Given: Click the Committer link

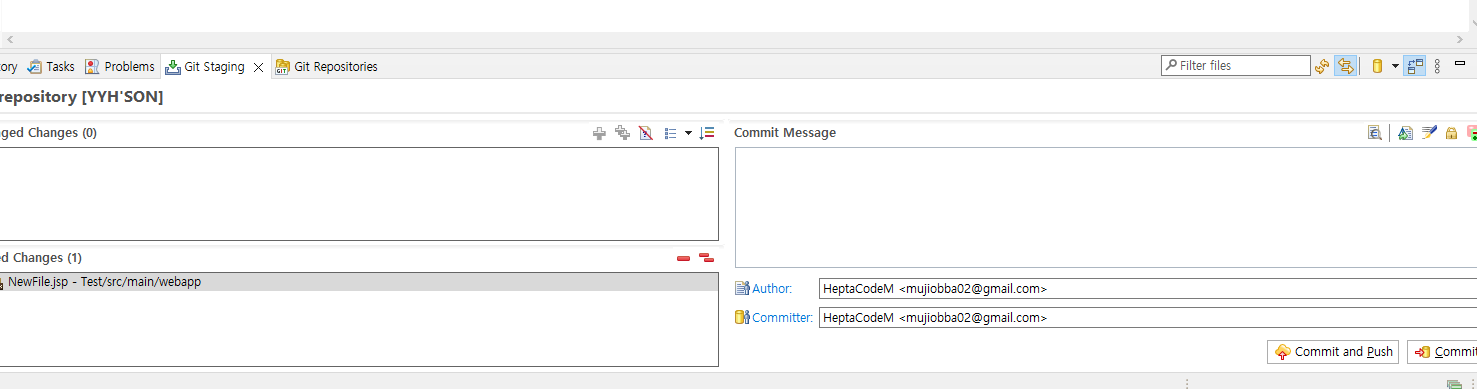Looking at the screenshot, I should [x=782, y=318].
